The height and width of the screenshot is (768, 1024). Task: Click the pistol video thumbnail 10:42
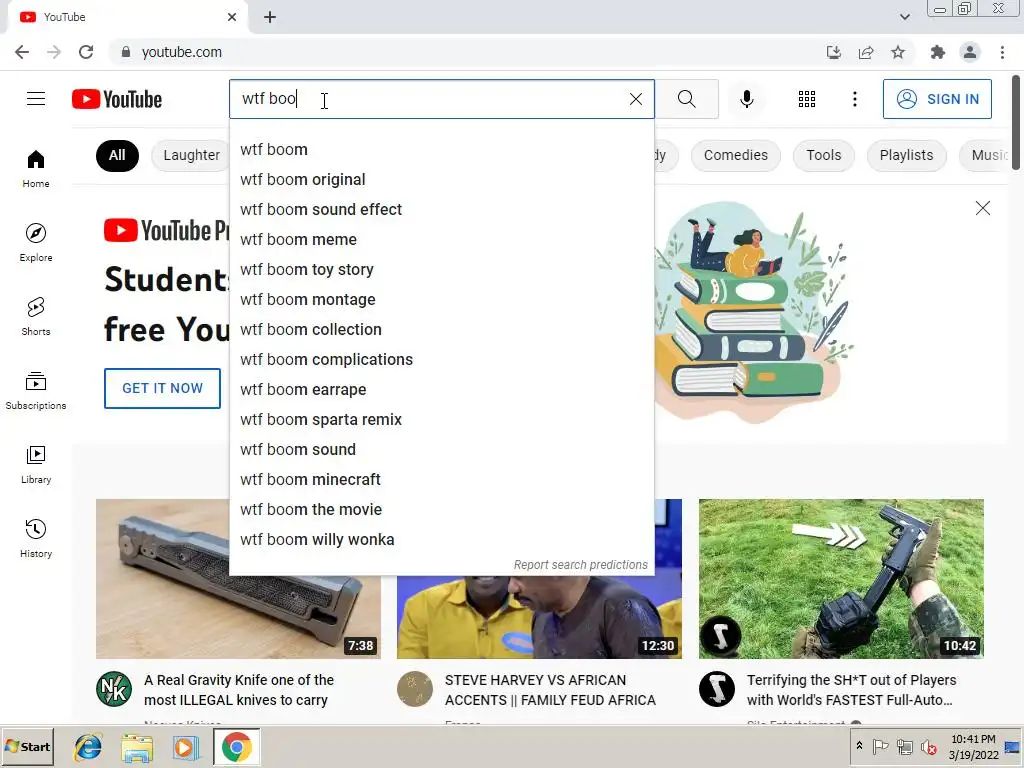[x=841, y=579]
